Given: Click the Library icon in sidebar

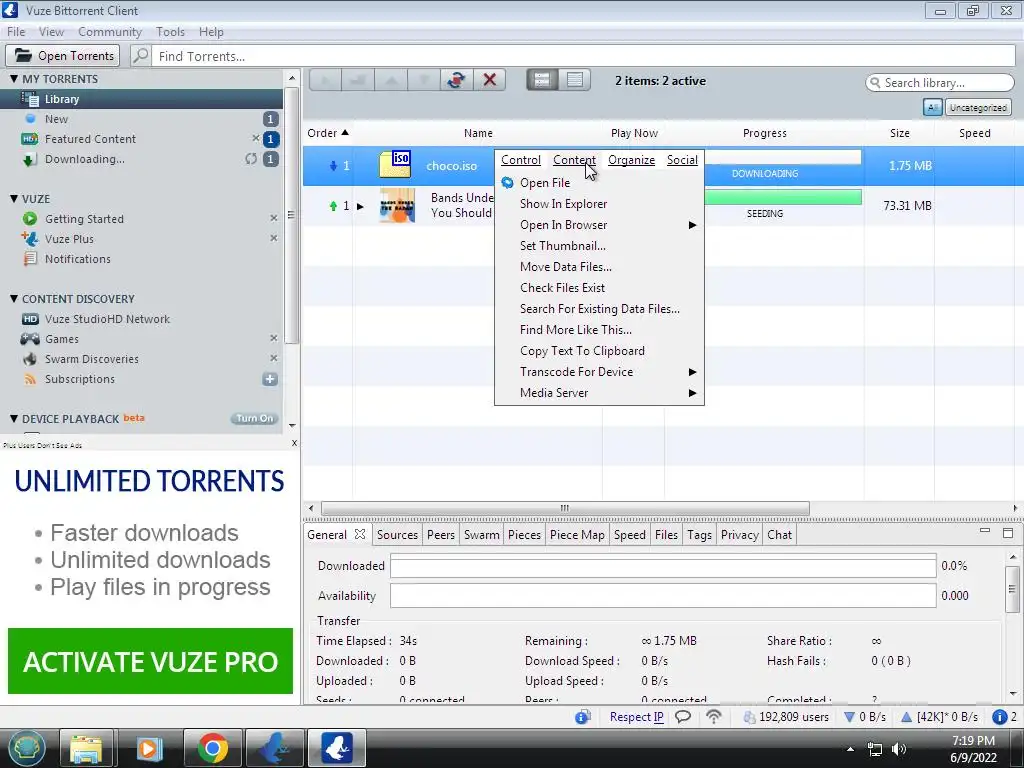Looking at the screenshot, I should (30, 99).
